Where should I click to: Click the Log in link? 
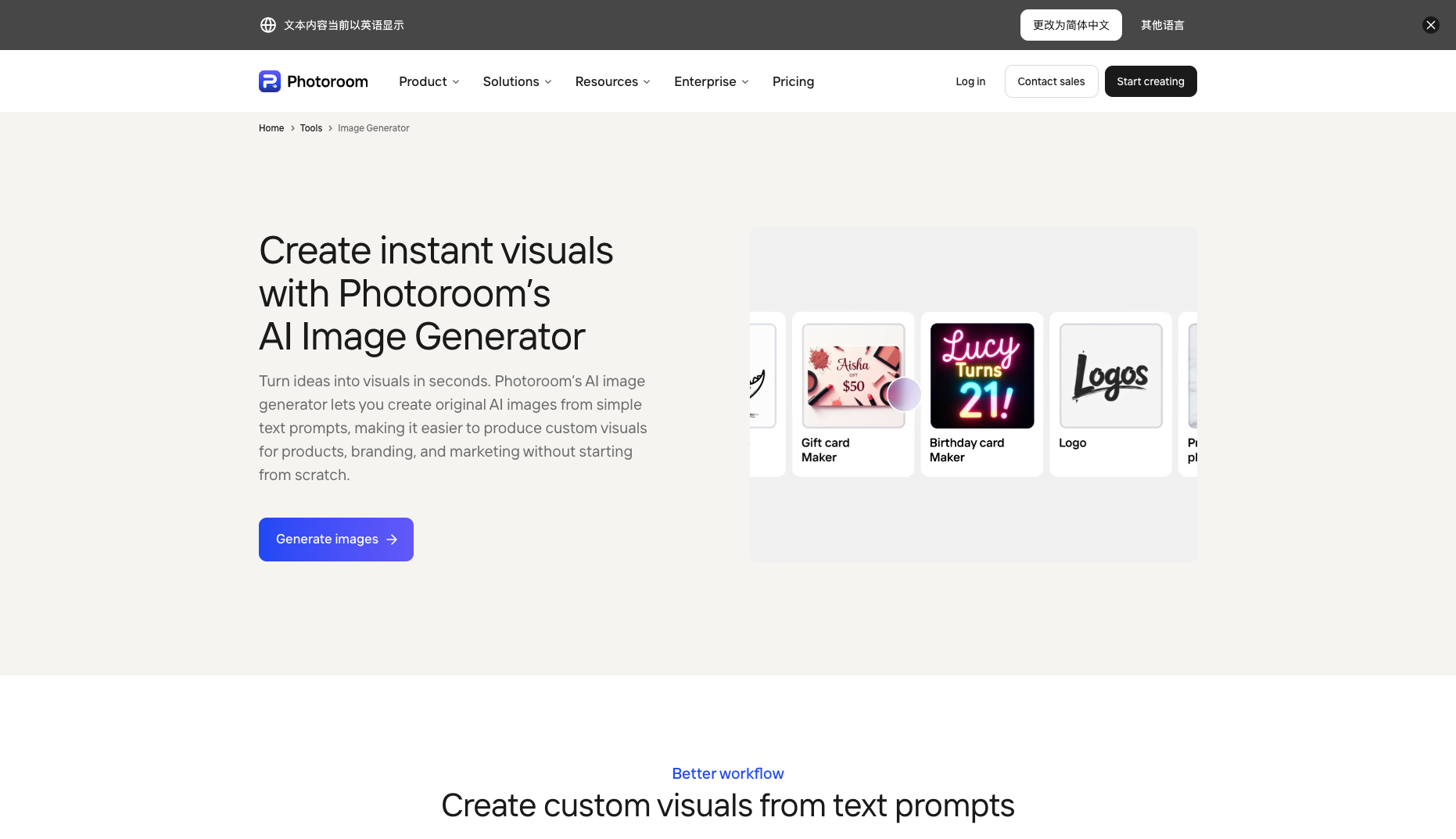pyautogui.click(x=970, y=81)
